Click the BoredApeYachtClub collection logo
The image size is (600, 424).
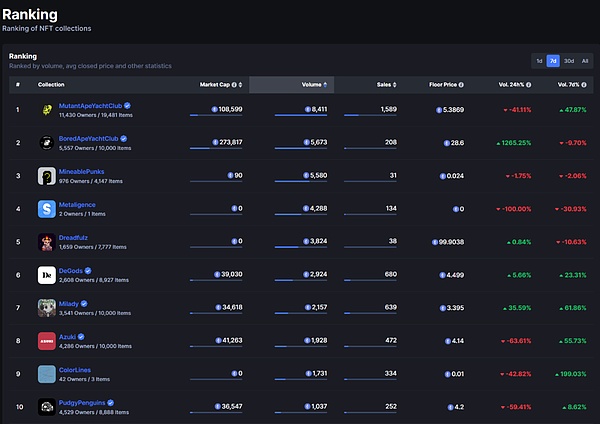point(47,143)
